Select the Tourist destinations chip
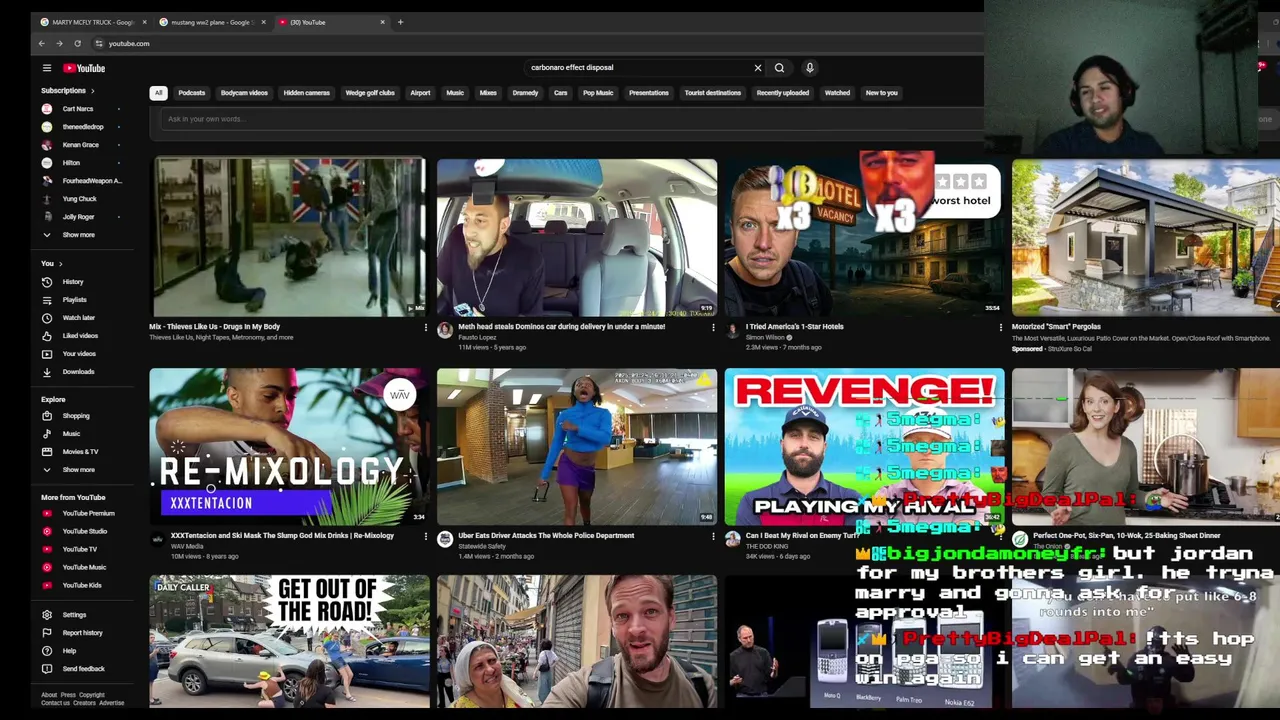The height and width of the screenshot is (720, 1280). pyautogui.click(x=712, y=93)
